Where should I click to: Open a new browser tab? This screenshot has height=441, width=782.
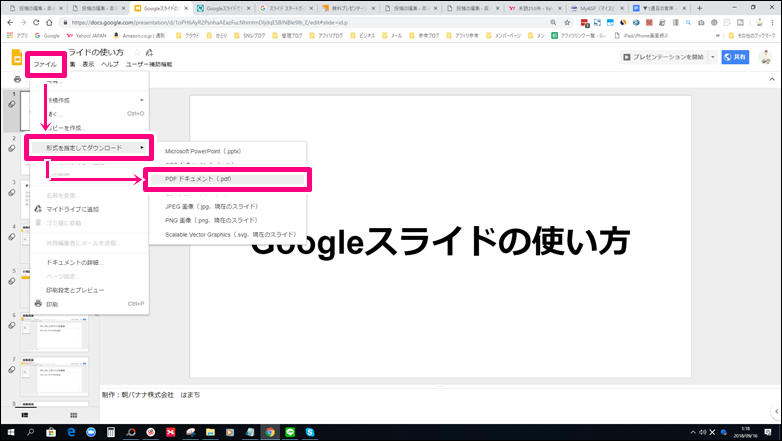[699, 8]
